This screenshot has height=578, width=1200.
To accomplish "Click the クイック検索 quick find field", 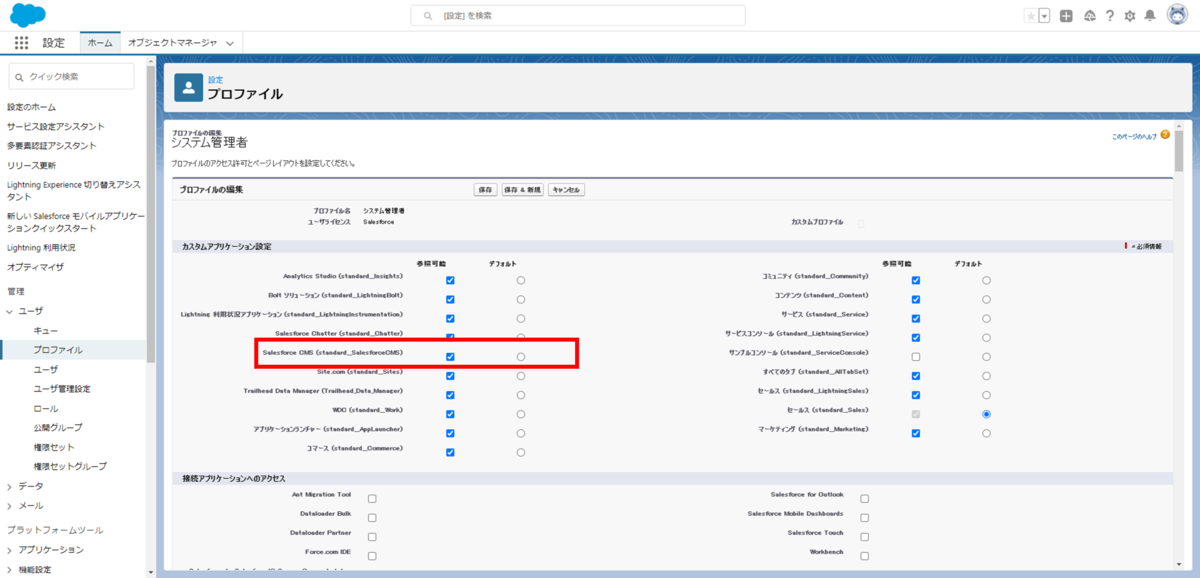I will pos(71,76).
